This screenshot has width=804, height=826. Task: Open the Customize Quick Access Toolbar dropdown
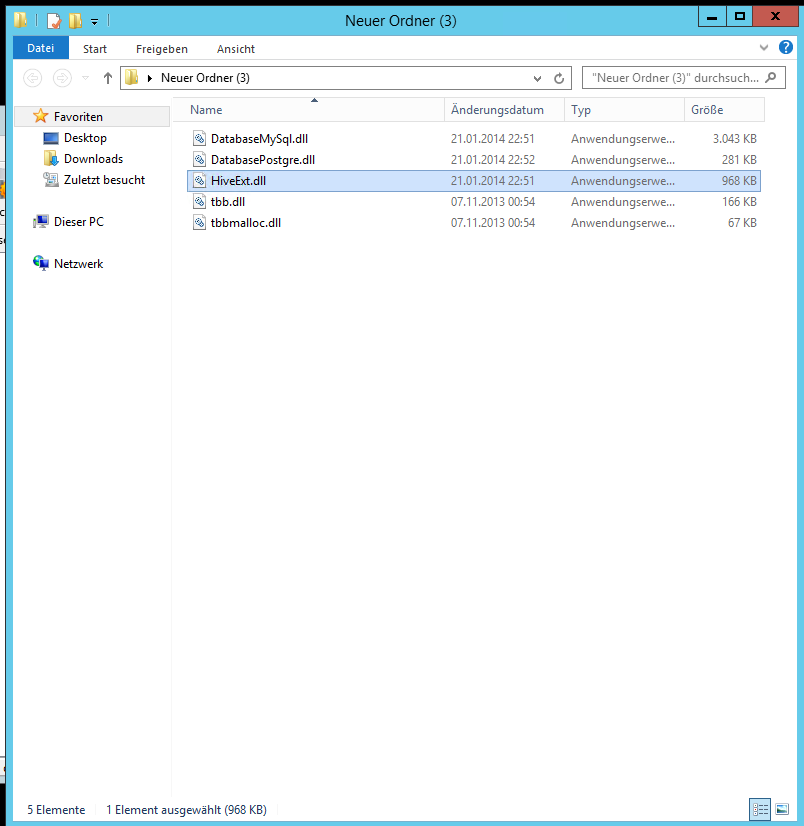[x=94, y=22]
